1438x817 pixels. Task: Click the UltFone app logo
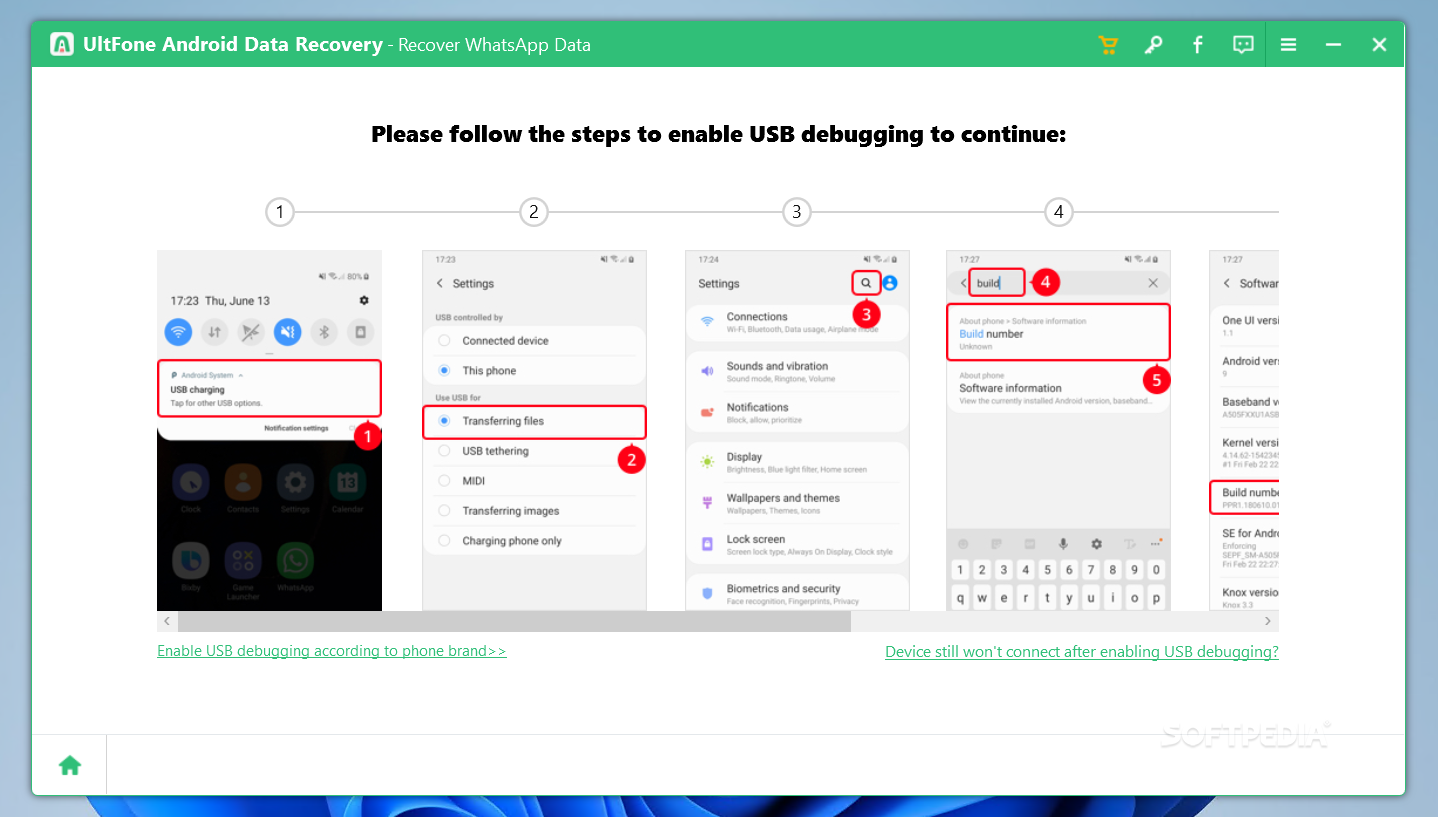point(62,45)
